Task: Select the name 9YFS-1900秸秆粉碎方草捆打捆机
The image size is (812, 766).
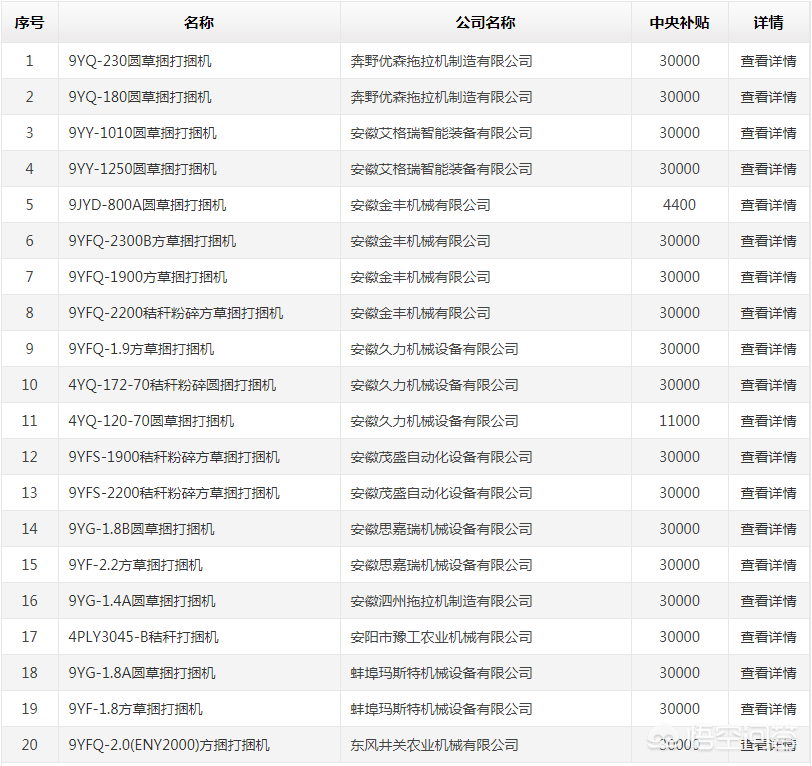Action: click(174, 457)
